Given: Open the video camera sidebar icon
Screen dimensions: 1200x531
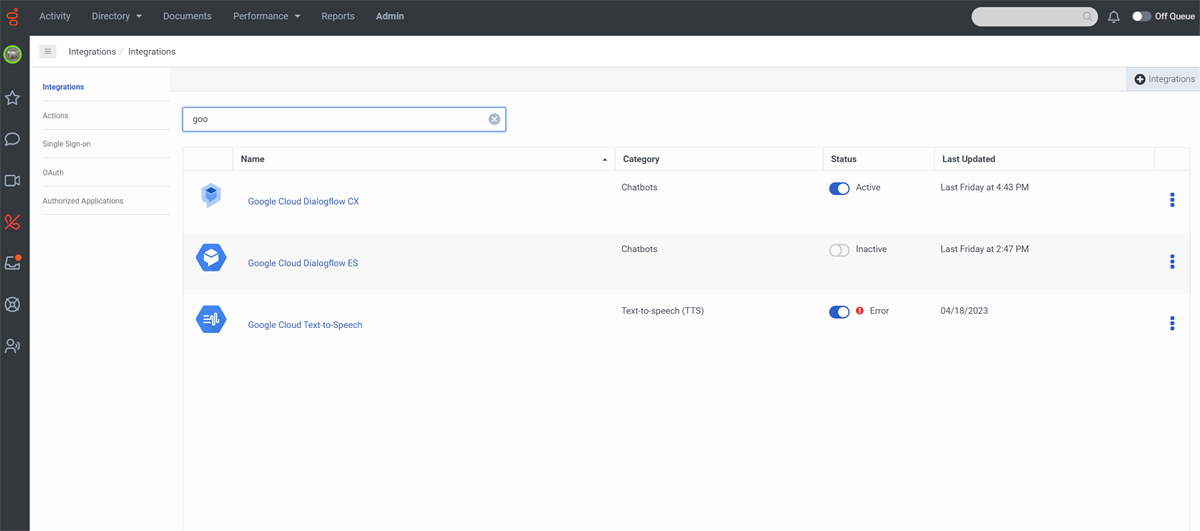Looking at the screenshot, I should (13, 181).
